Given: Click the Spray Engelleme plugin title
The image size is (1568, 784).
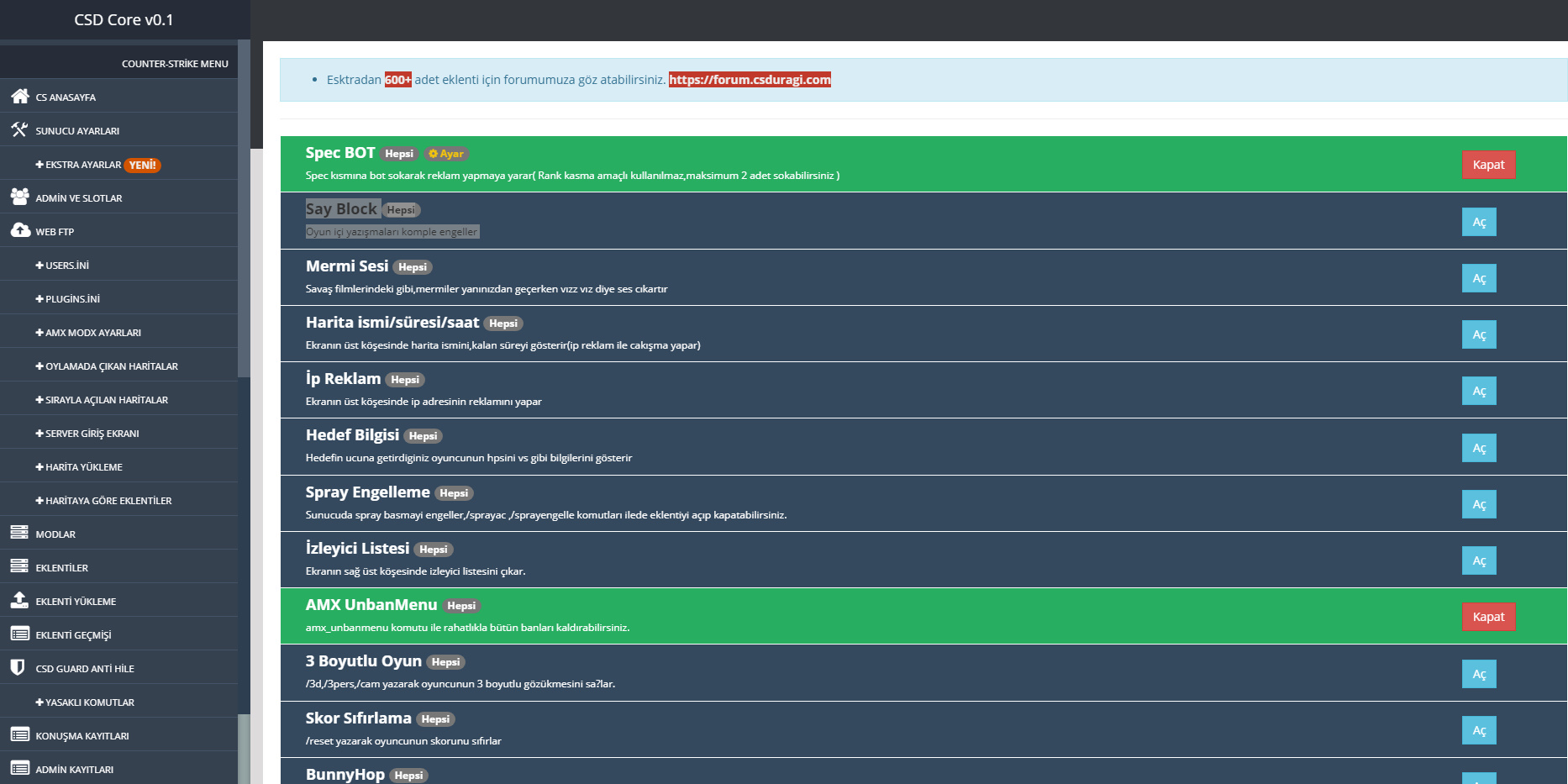Looking at the screenshot, I should (x=367, y=492).
